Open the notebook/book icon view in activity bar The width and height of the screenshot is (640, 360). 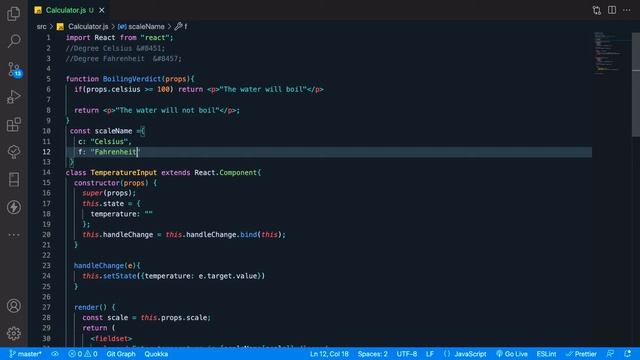click(x=13, y=180)
